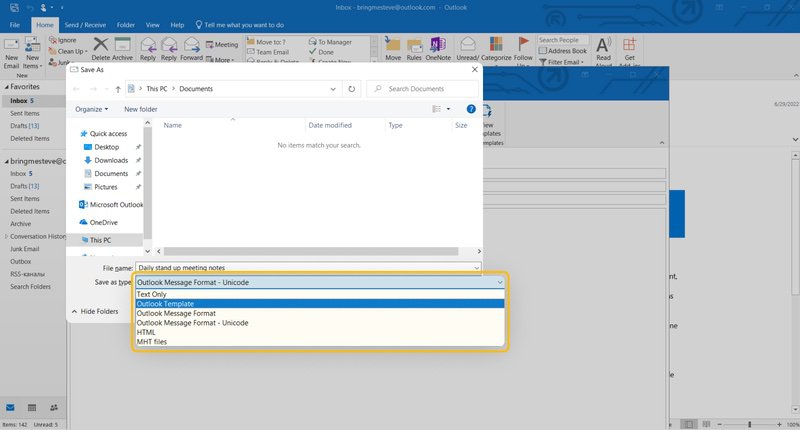
Task: Open the Address Book
Action: (x=563, y=51)
